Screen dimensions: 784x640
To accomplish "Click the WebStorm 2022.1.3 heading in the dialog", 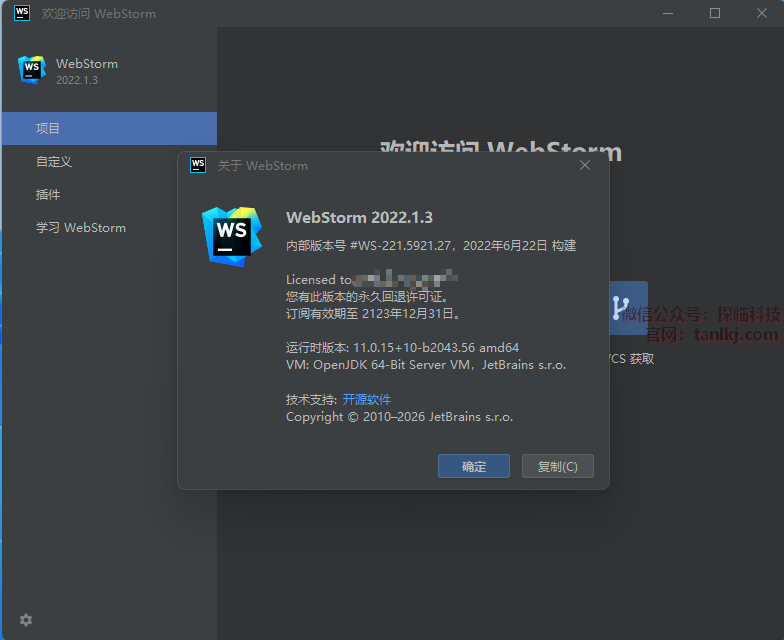I will tap(359, 218).
